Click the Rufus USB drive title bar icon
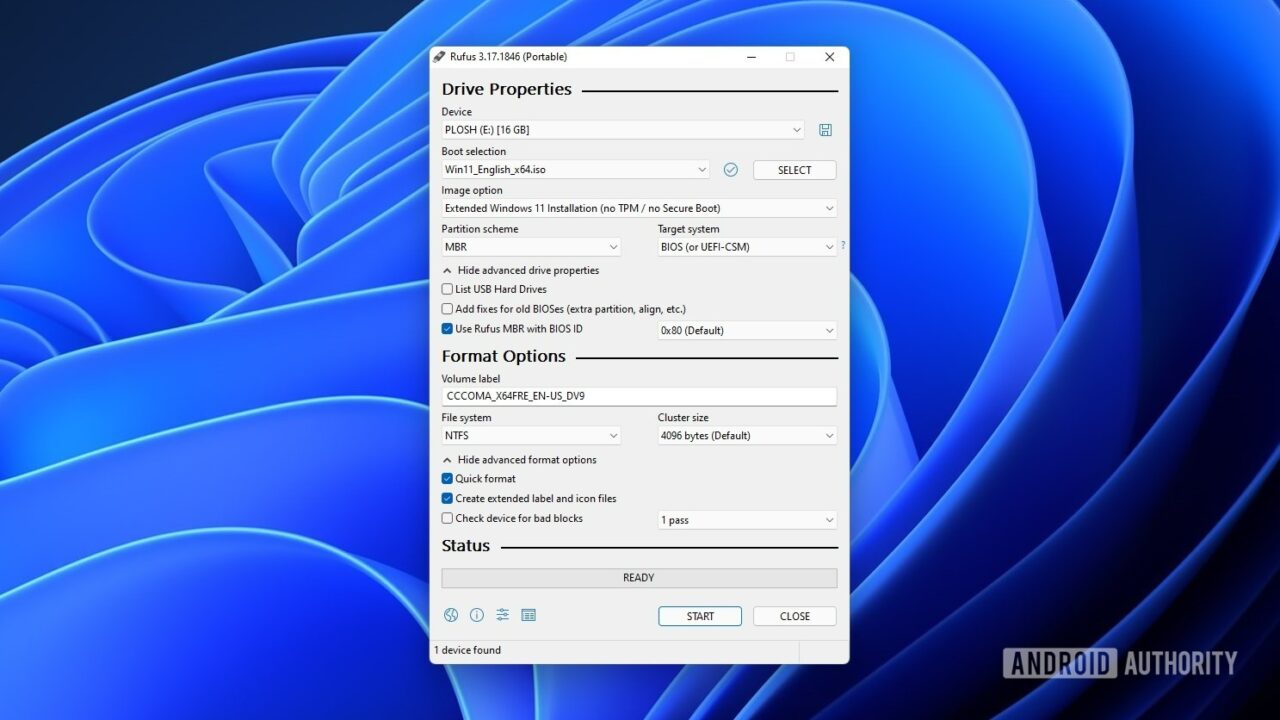This screenshot has width=1280, height=720. tap(437, 57)
